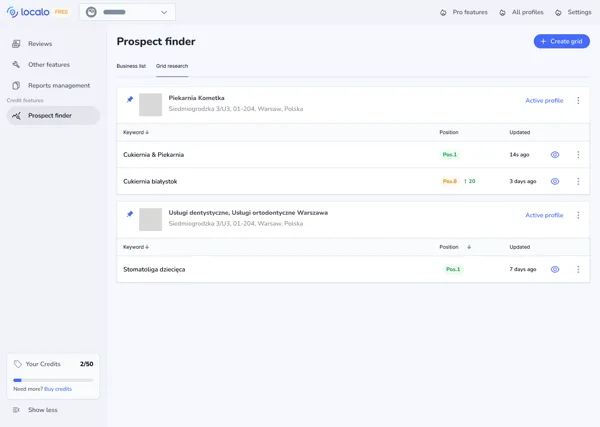Click Pos.1 badge of Cukiernia & Piekarnia
Image resolution: width=600 pixels, height=427 pixels.
tap(450, 155)
